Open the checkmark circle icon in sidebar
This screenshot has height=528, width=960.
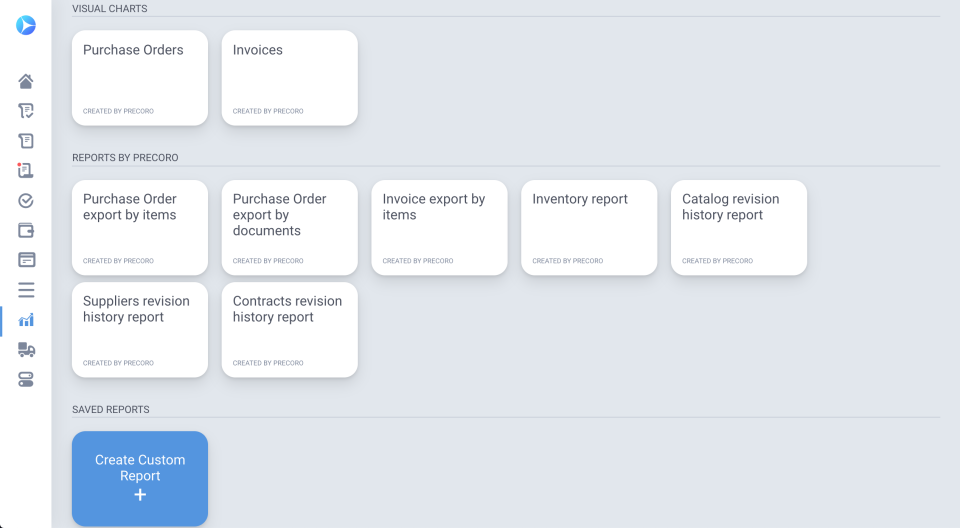(26, 201)
